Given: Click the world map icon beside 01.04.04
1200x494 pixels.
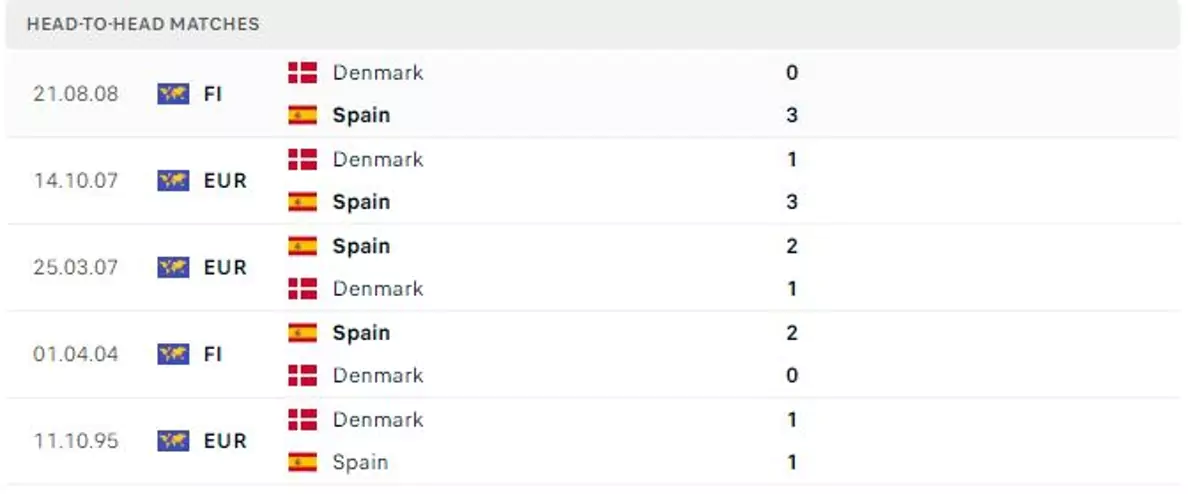Looking at the screenshot, I should click(173, 354).
